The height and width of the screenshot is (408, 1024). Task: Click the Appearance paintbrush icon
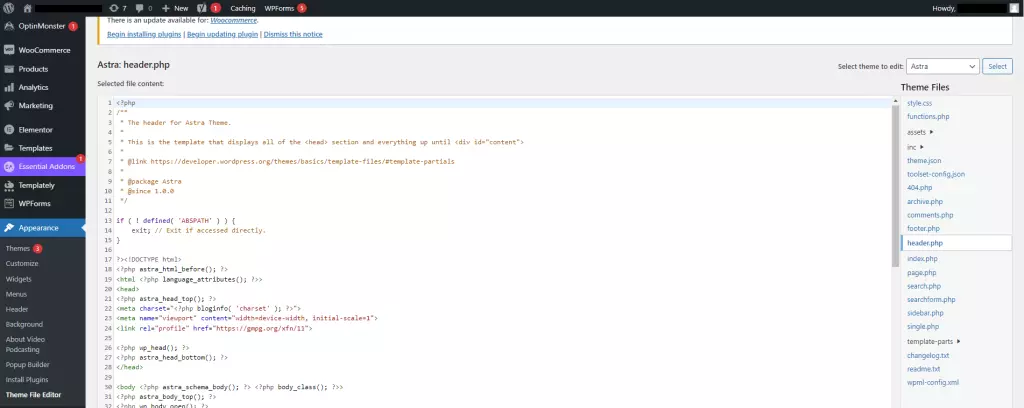tap(9, 228)
